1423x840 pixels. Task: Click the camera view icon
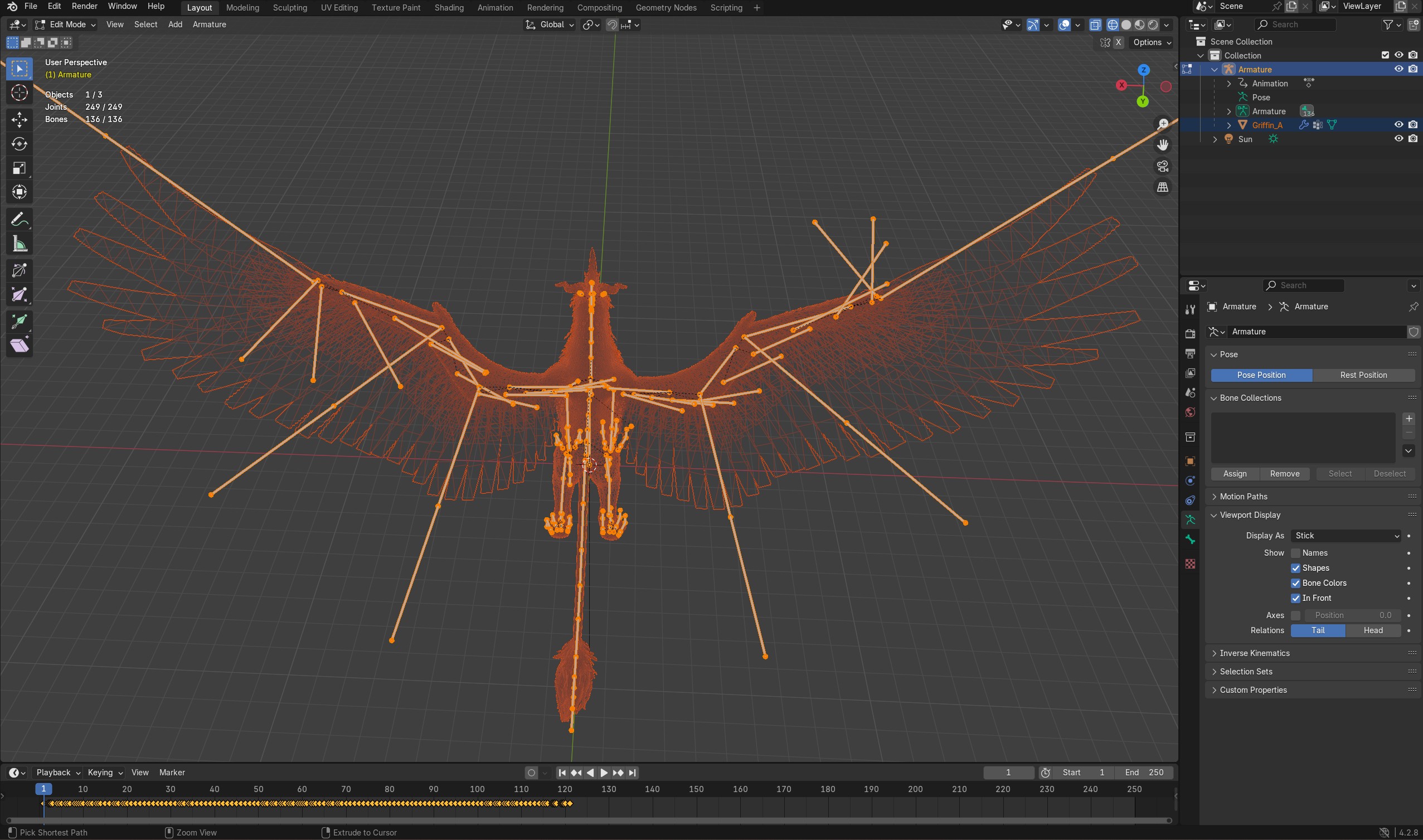point(1163,167)
